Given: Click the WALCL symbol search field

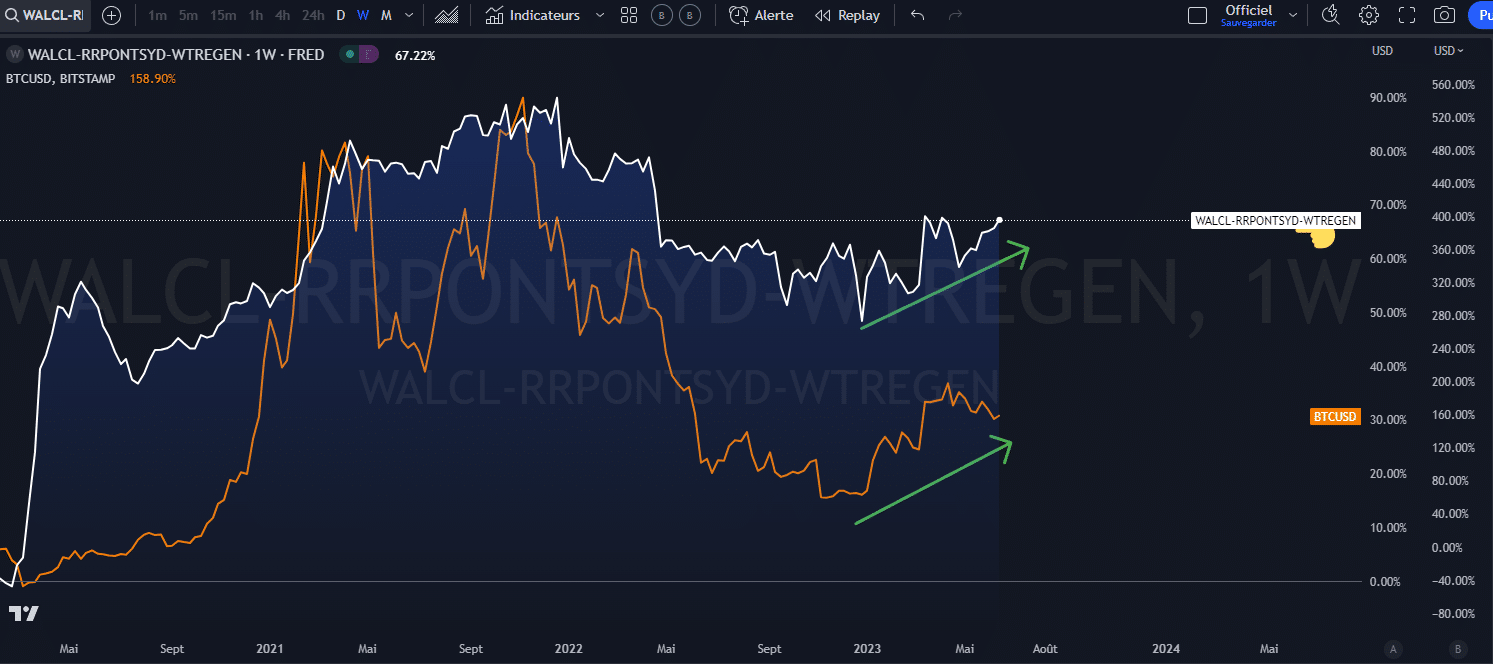Looking at the screenshot, I should point(45,15).
